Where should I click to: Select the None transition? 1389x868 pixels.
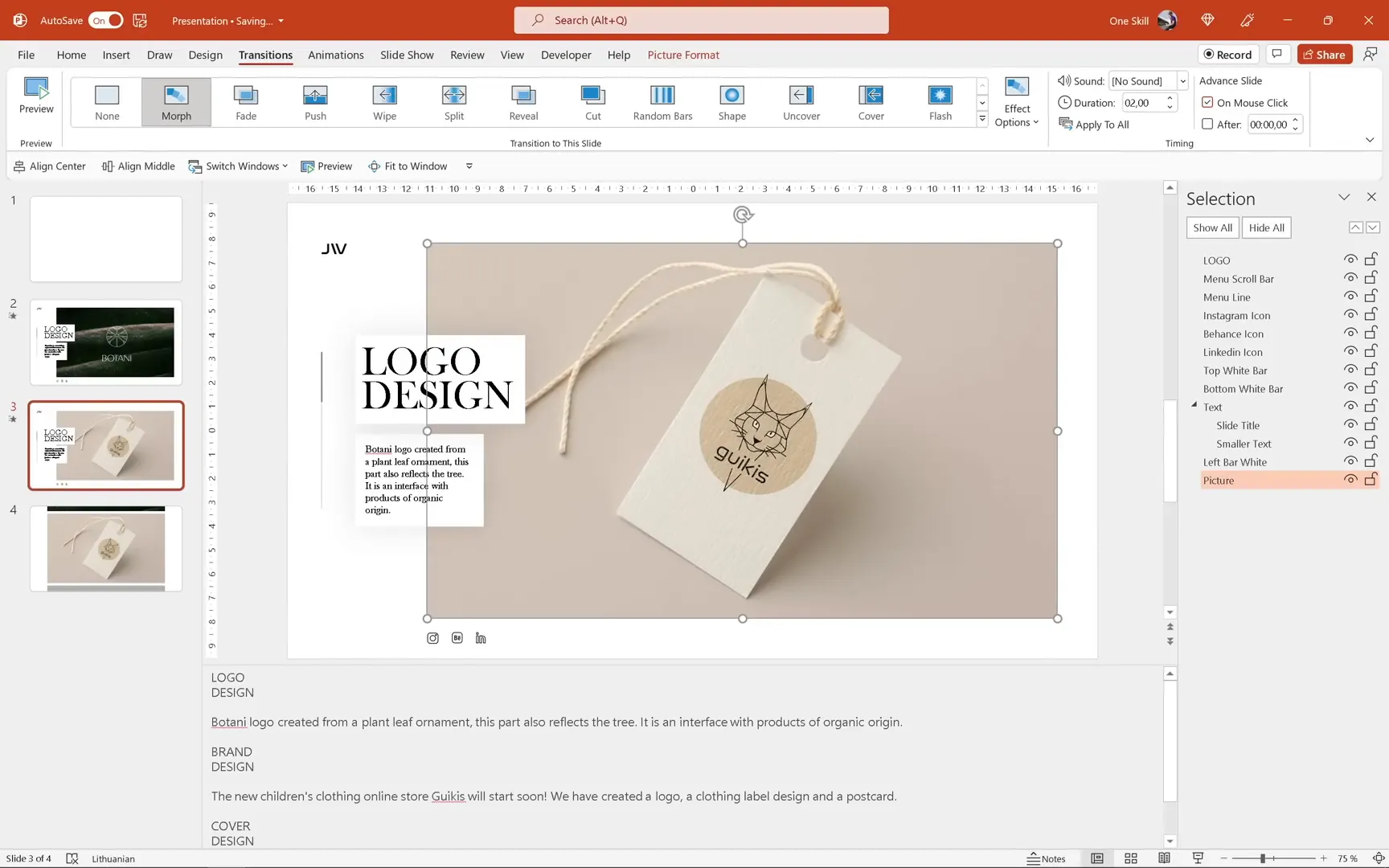(107, 102)
